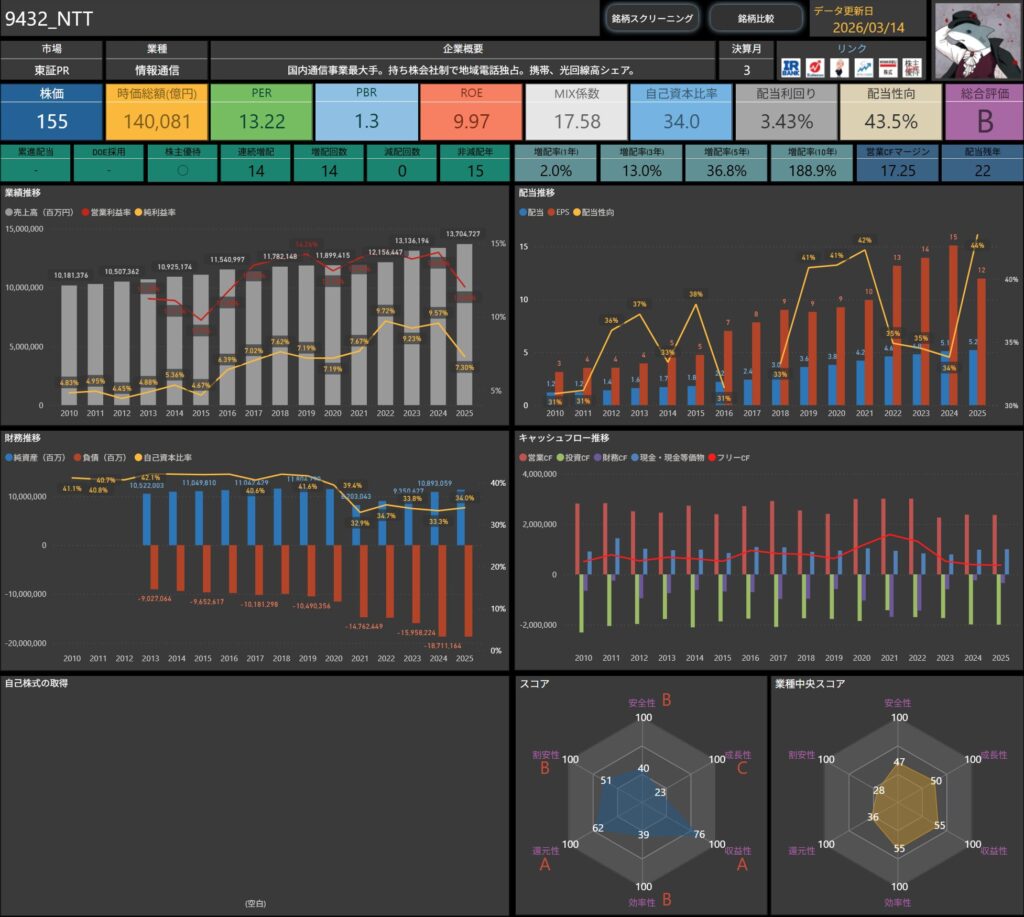Open the IR BANK link icon
Screen dimensions: 1024x917
792,67
